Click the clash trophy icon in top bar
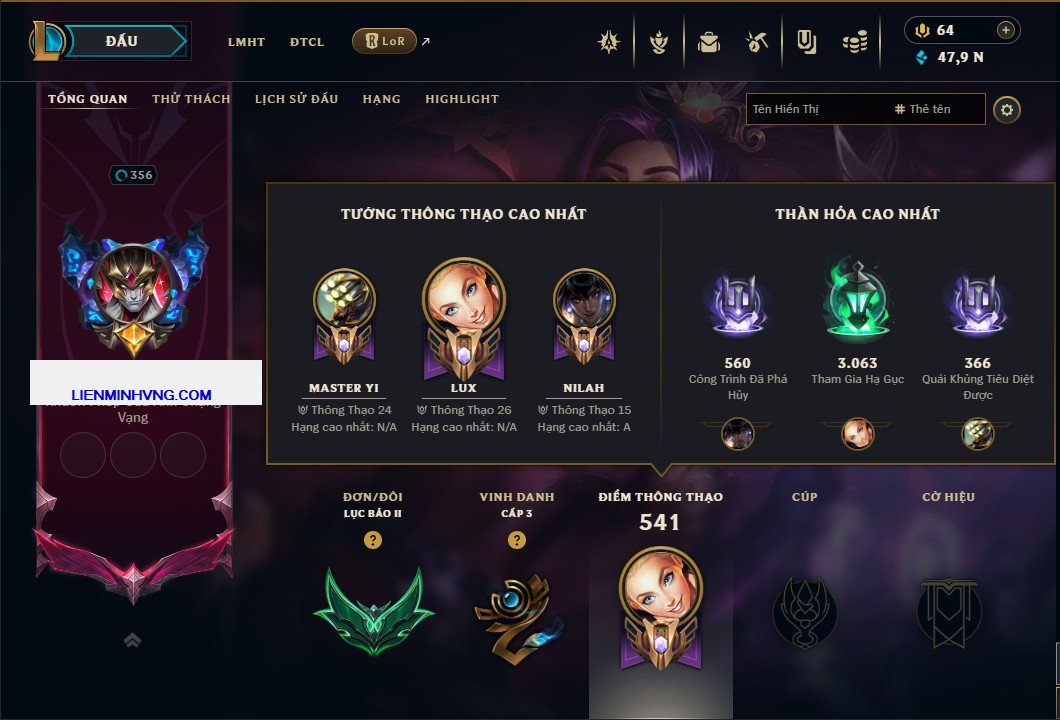 point(658,42)
